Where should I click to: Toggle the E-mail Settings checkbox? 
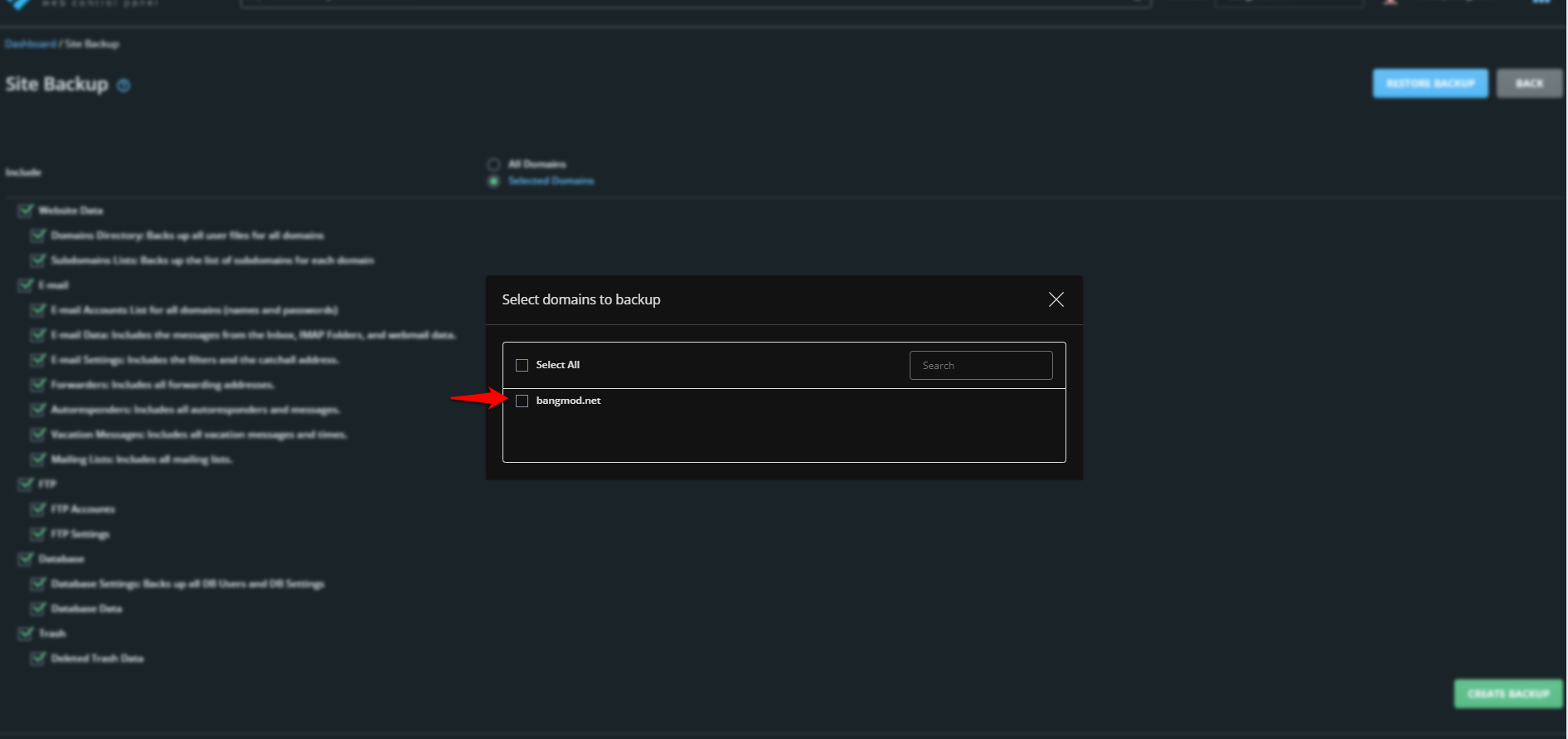tap(38, 360)
